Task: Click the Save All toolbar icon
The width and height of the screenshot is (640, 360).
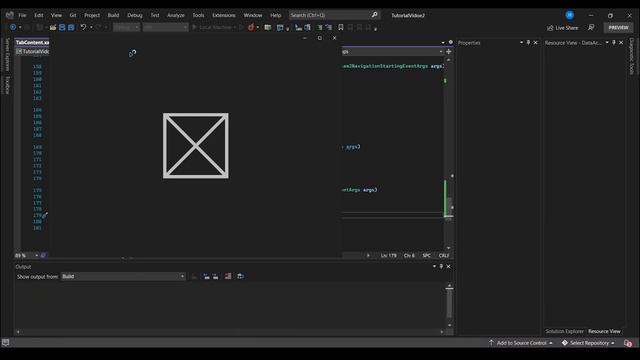Action: point(71,27)
